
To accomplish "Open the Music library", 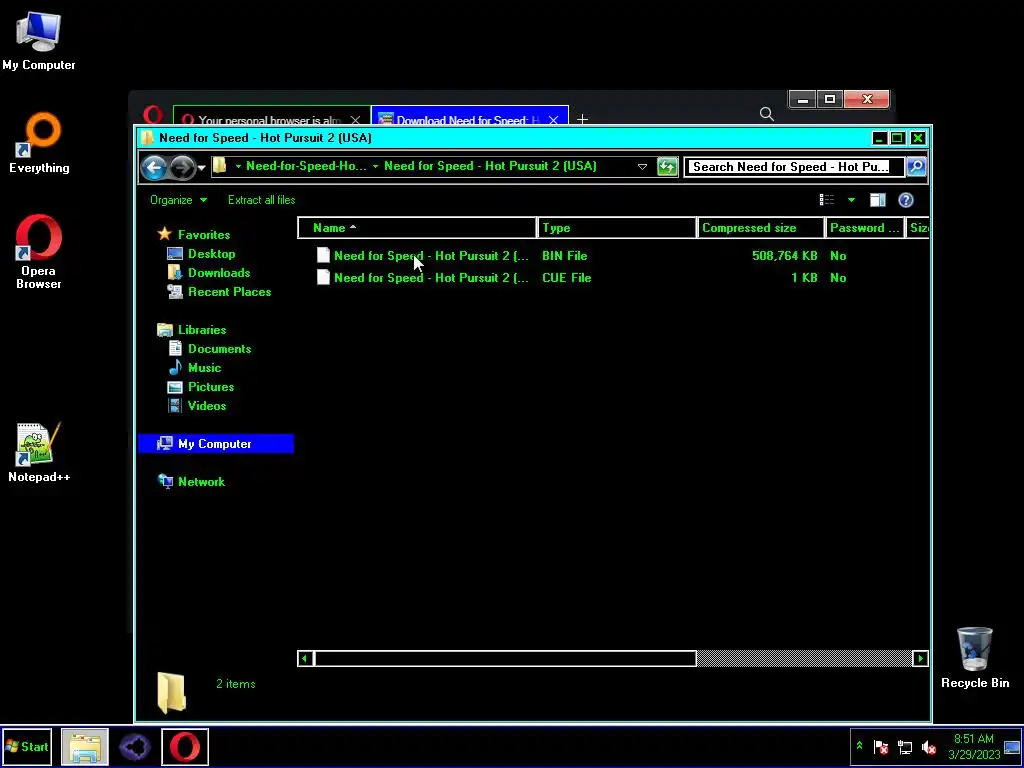I will click(x=204, y=368).
